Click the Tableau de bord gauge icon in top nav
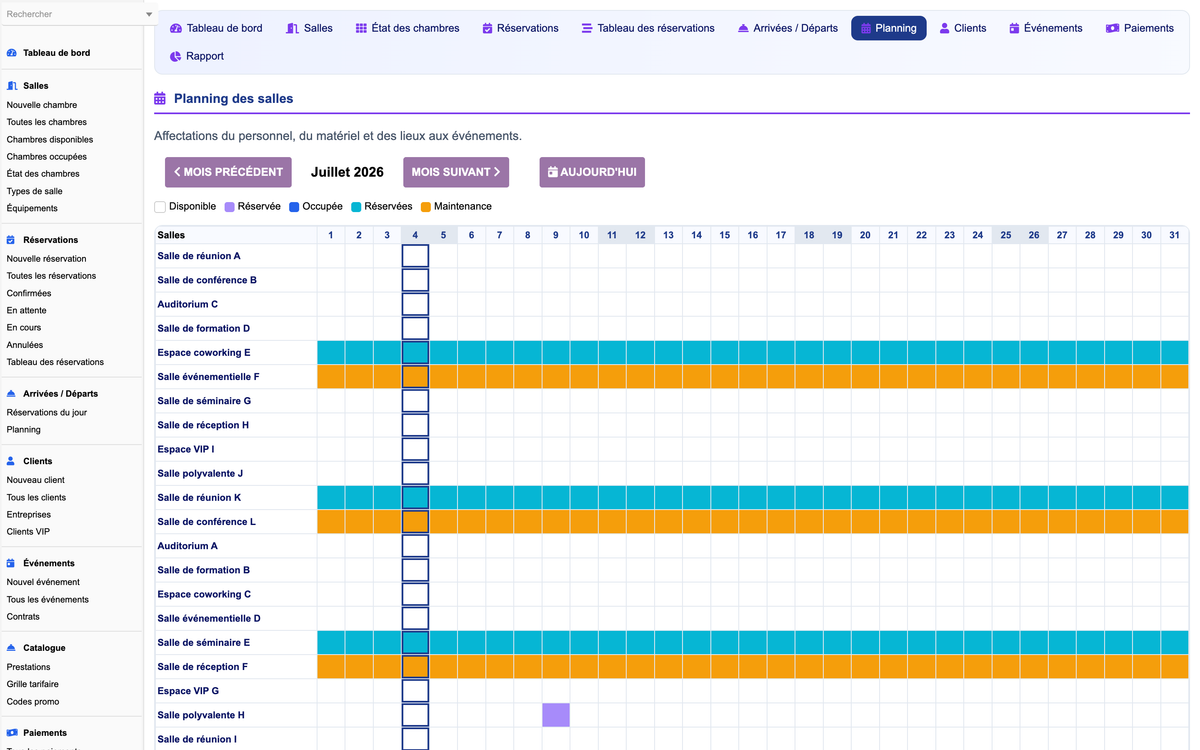Screen dimensions: 1200x750 point(176,28)
